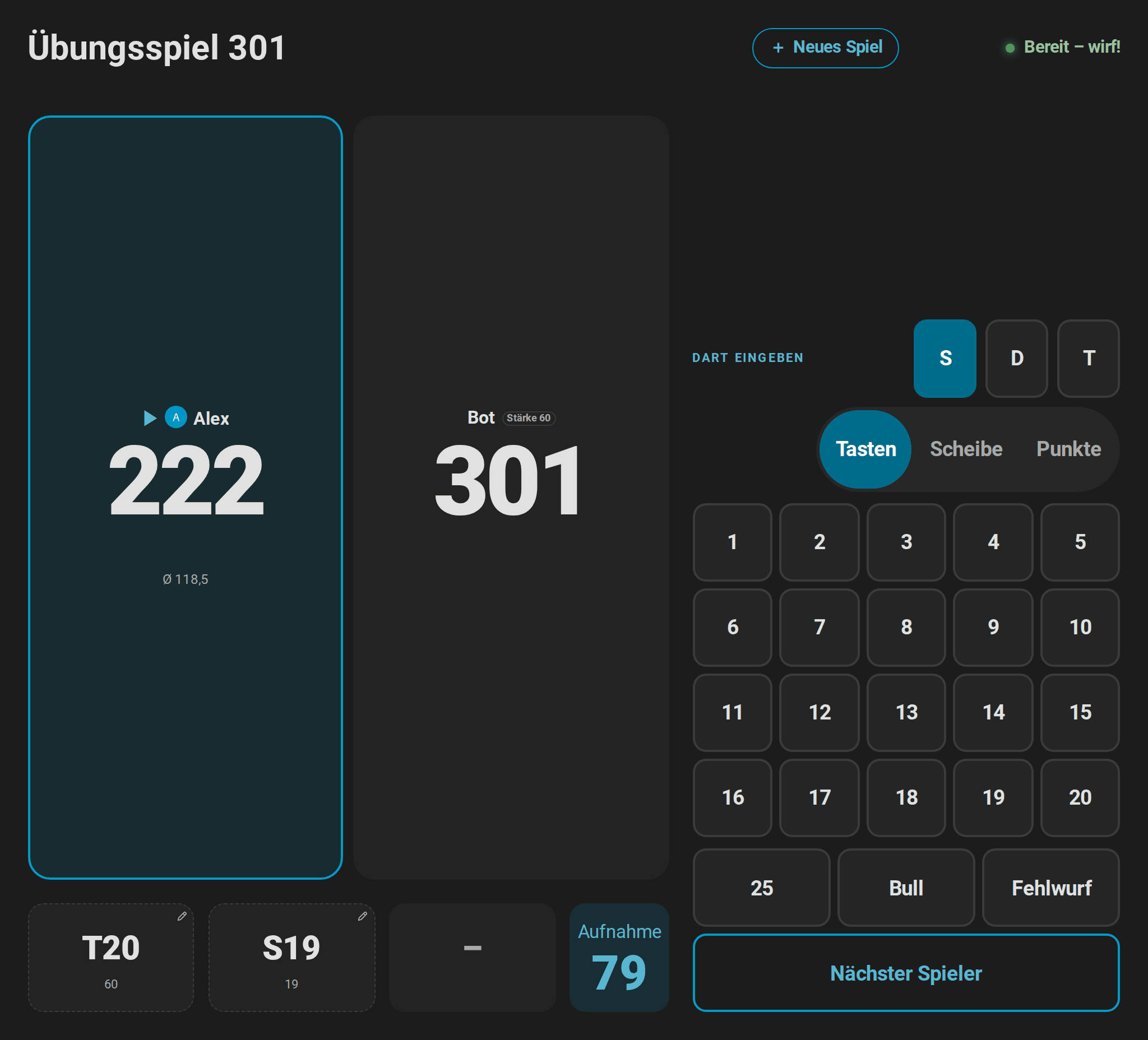Tap the 25 key

point(761,888)
